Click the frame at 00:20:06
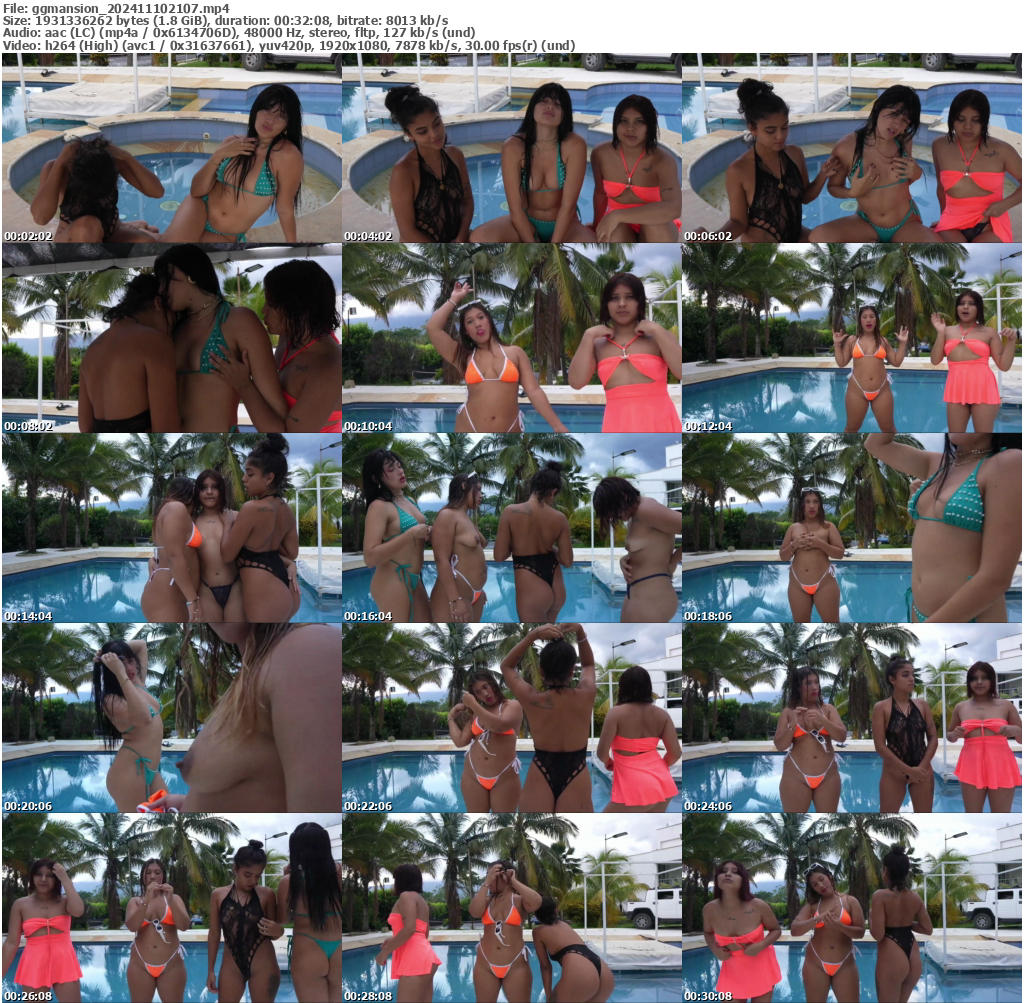 [171, 718]
